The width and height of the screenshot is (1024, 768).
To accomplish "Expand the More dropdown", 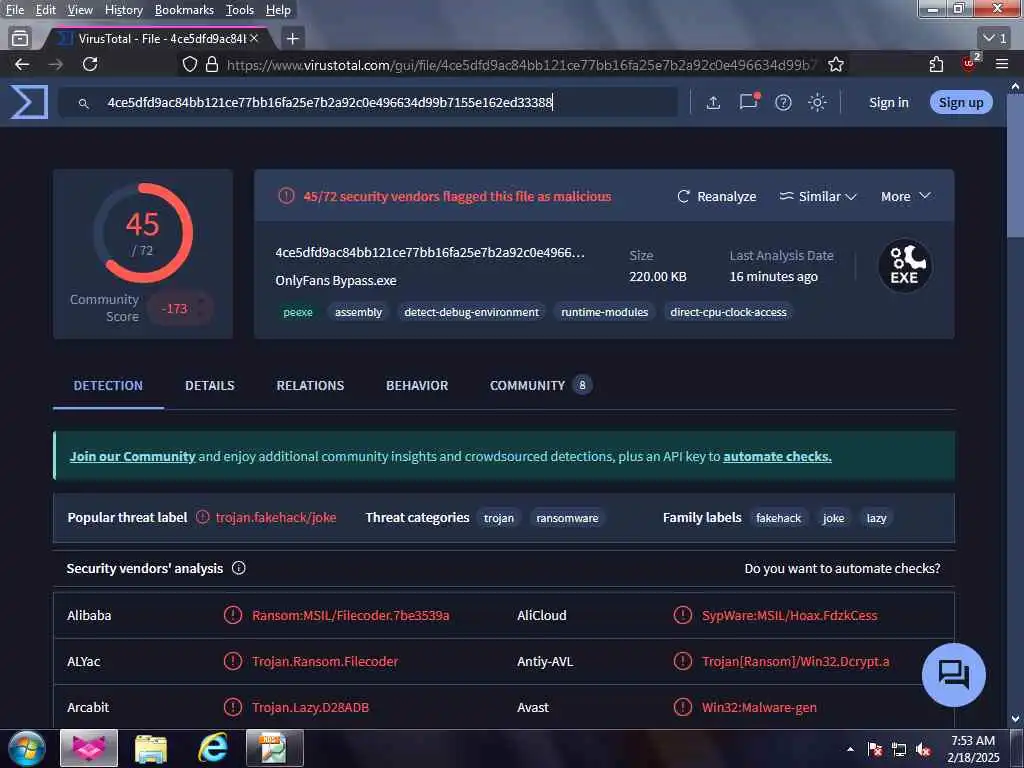I will [905, 197].
